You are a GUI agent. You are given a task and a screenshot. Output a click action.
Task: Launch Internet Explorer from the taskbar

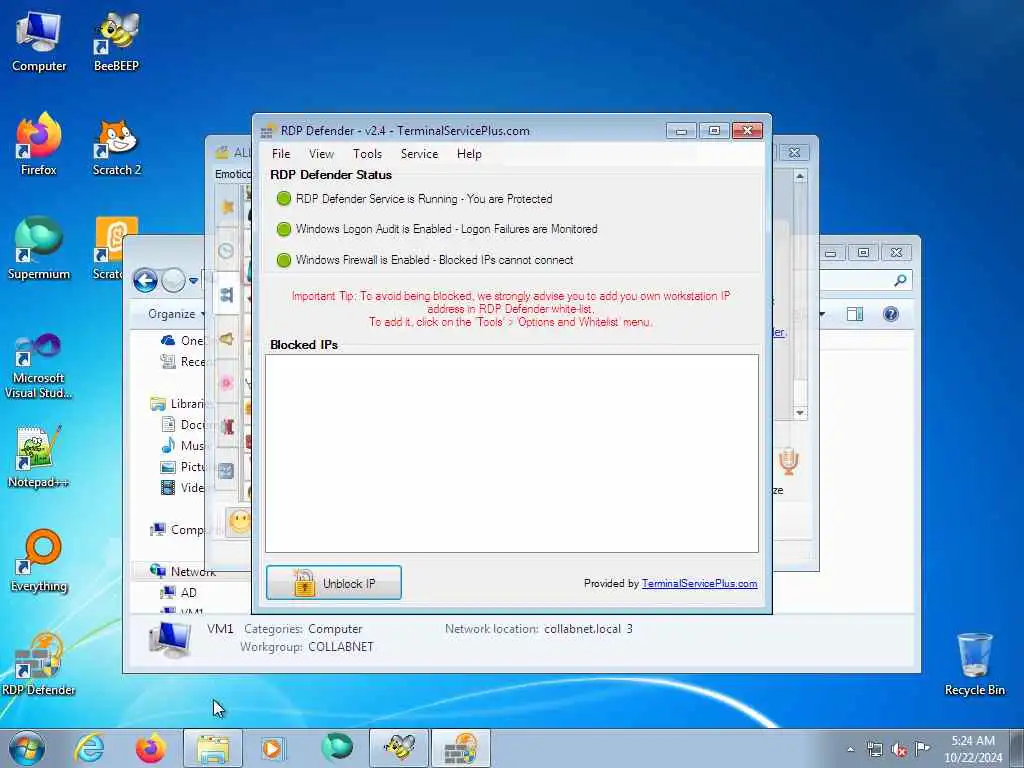(x=89, y=748)
